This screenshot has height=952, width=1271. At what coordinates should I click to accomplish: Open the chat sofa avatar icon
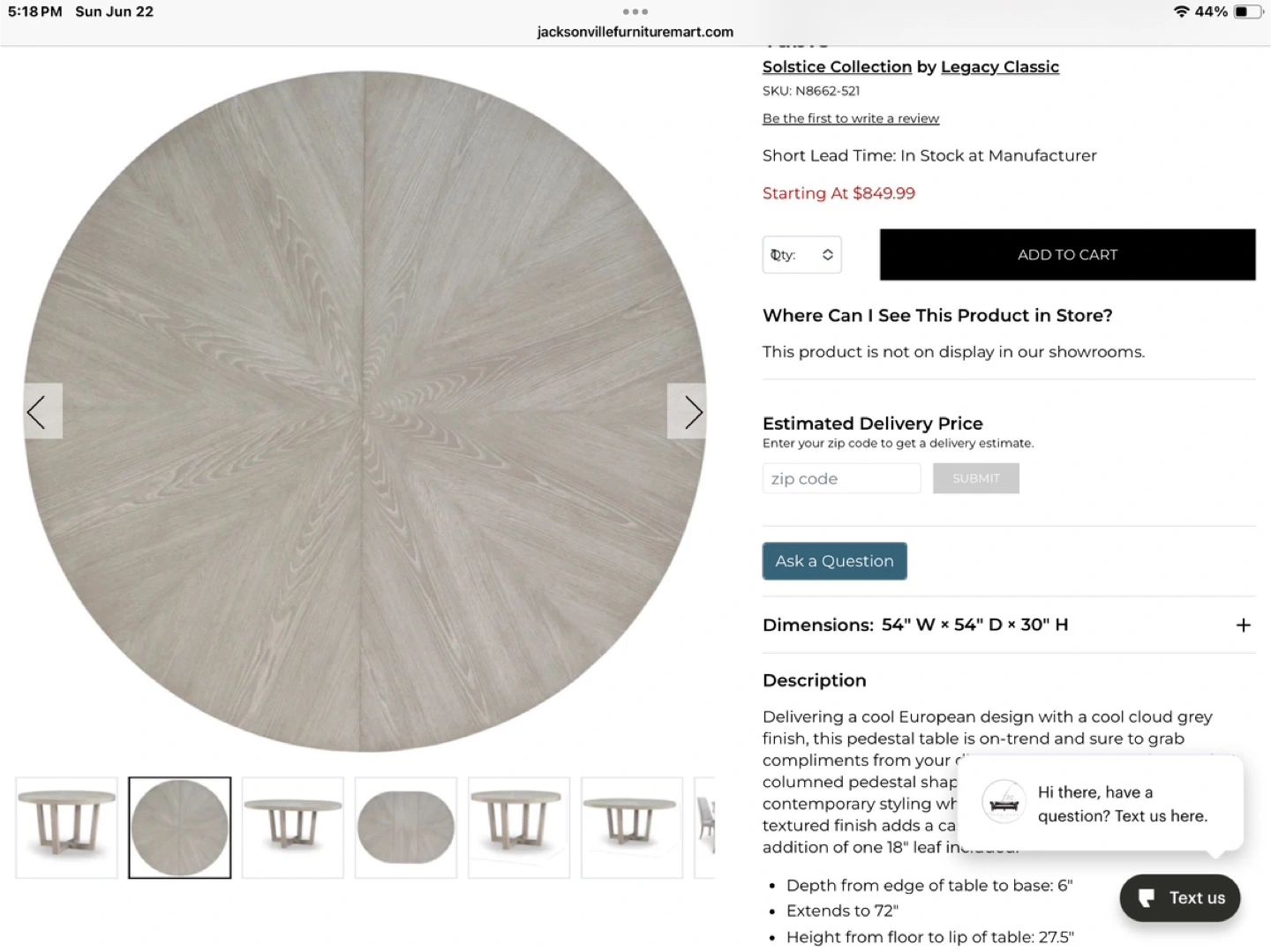pos(1004,802)
